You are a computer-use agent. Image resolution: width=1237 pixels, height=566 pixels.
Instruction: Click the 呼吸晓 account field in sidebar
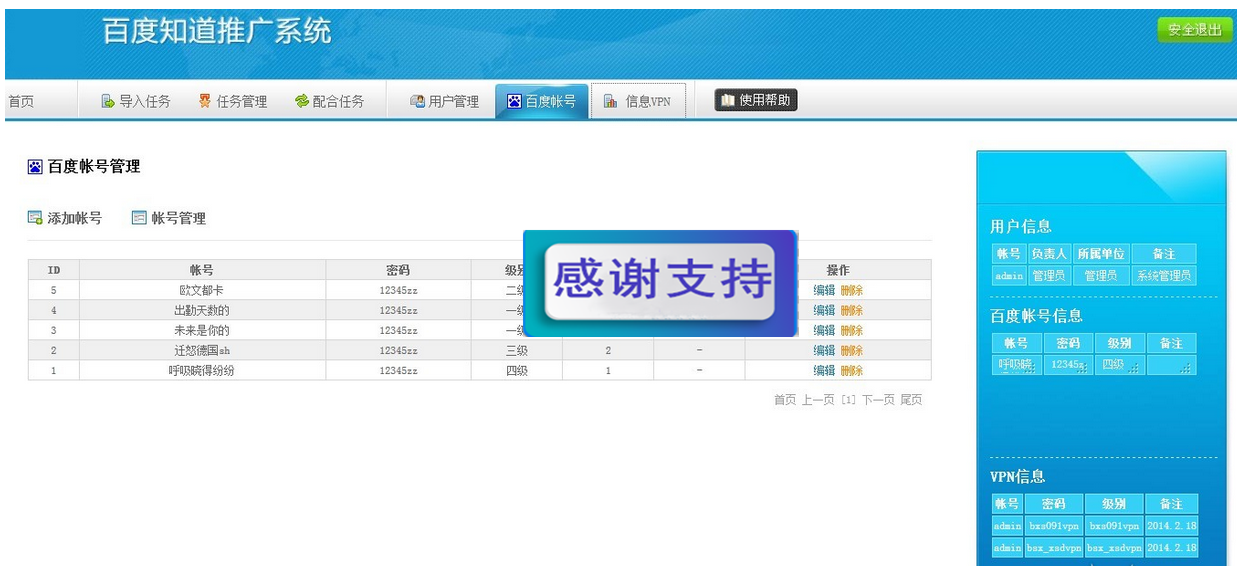point(1016,365)
